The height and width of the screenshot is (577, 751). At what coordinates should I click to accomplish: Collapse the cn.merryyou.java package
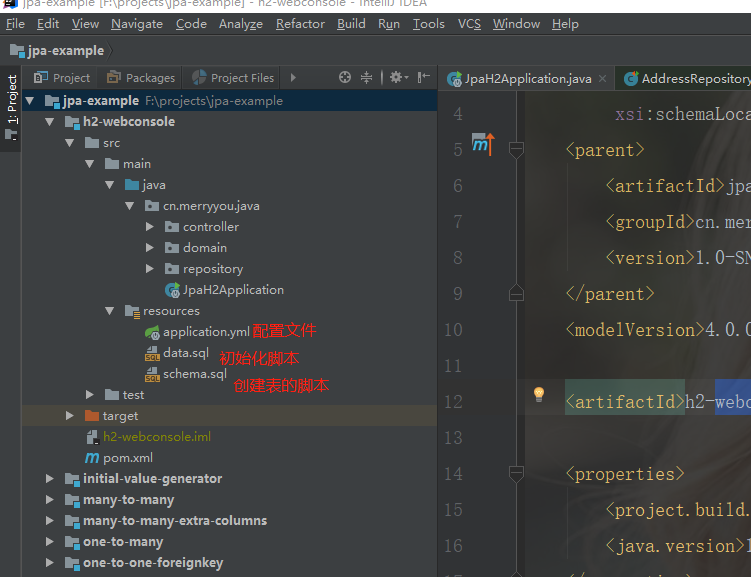(129, 206)
